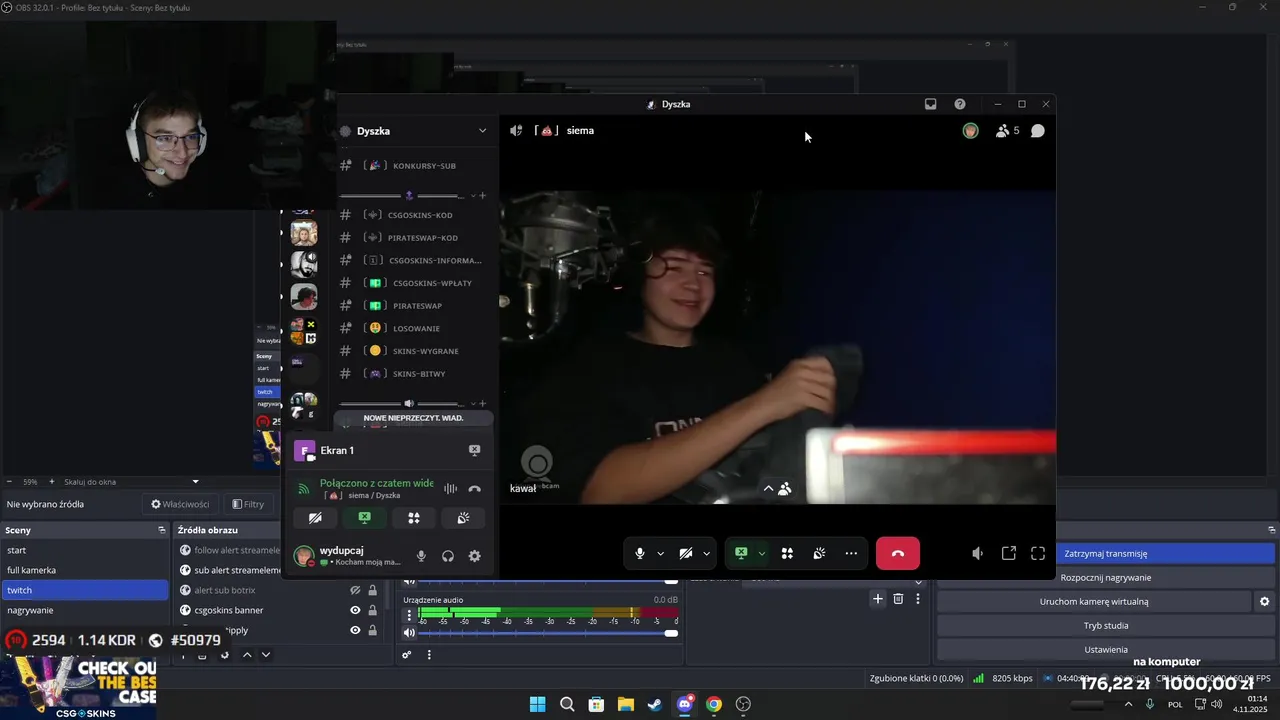
Task: Open Activities in the Discord side panel
Action: pos(413,518)
